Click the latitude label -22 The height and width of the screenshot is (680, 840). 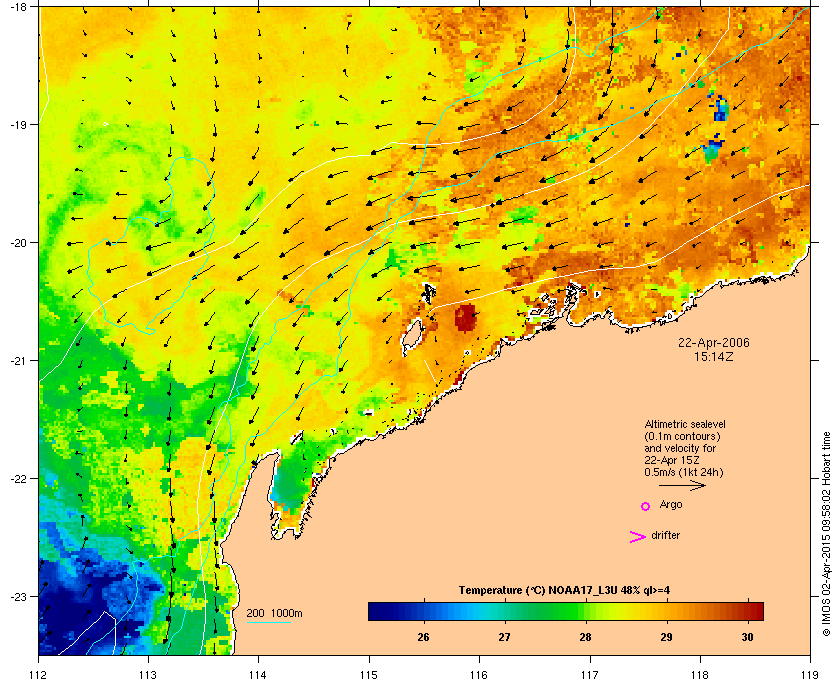point(18,479)
